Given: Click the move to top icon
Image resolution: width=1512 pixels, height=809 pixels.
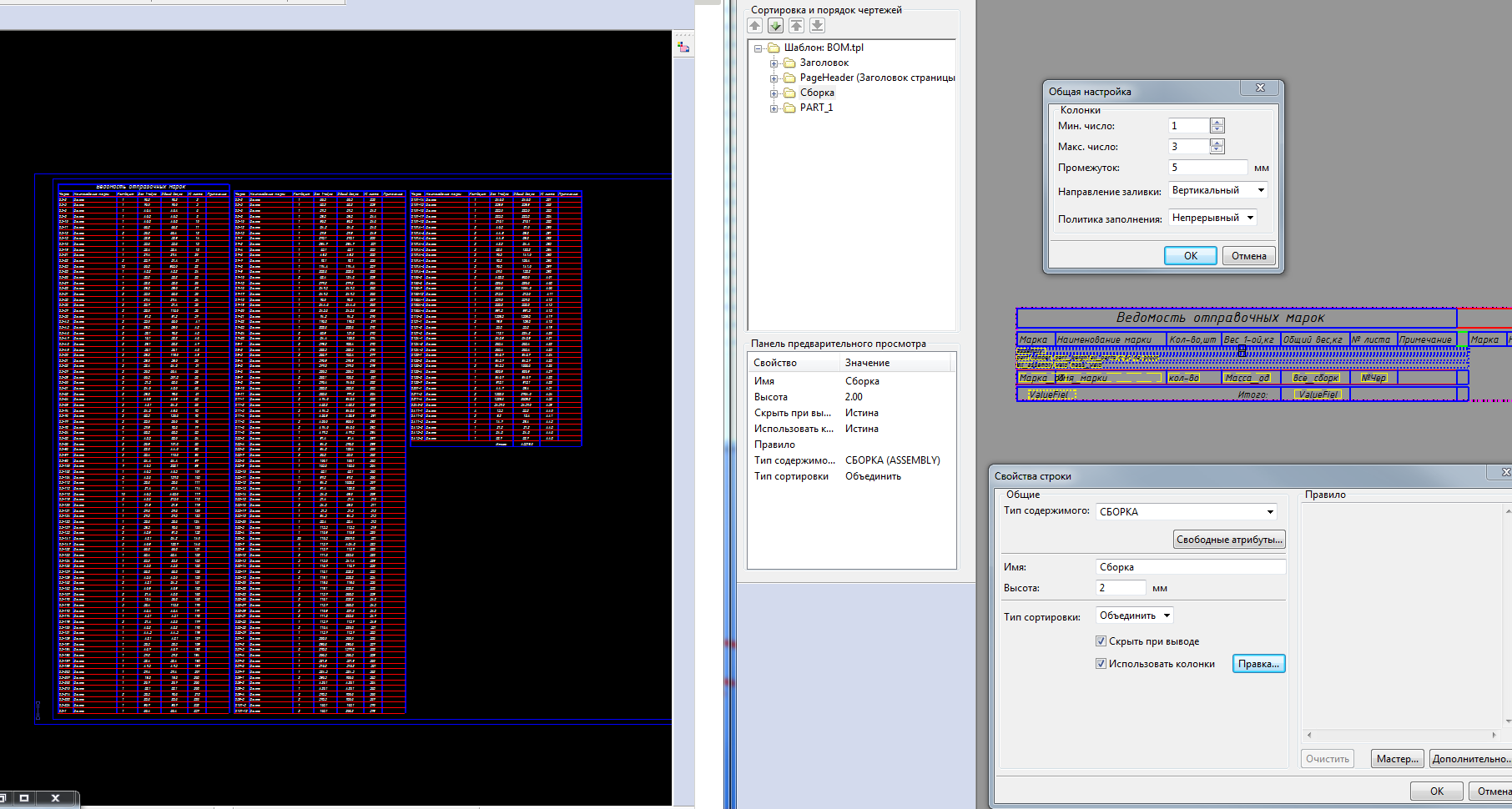Looking at the screenshot, I should (797, 26).
